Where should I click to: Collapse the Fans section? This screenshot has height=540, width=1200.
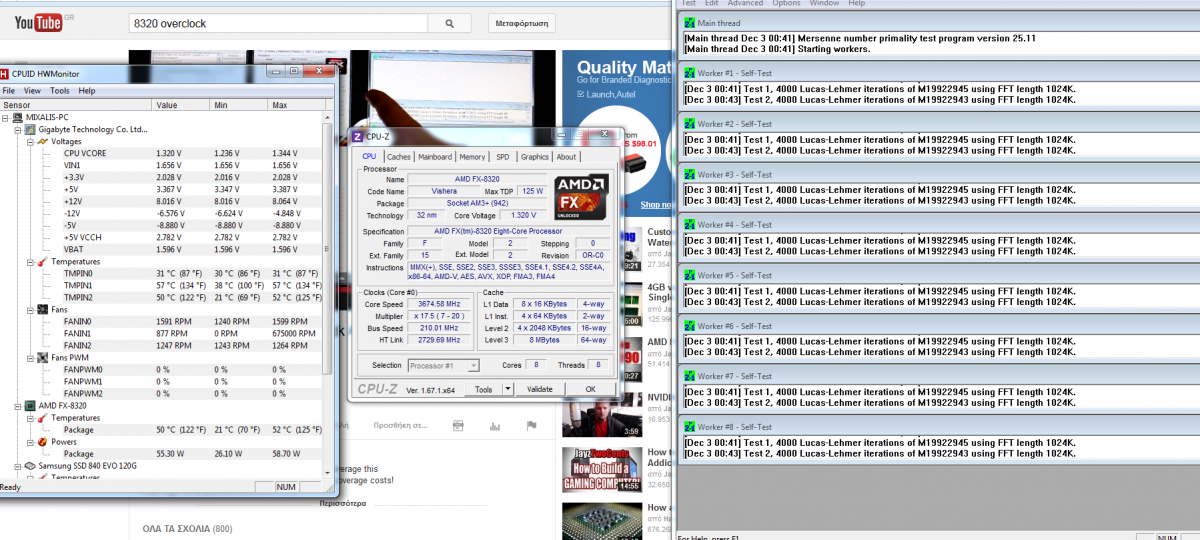(30, 309)
